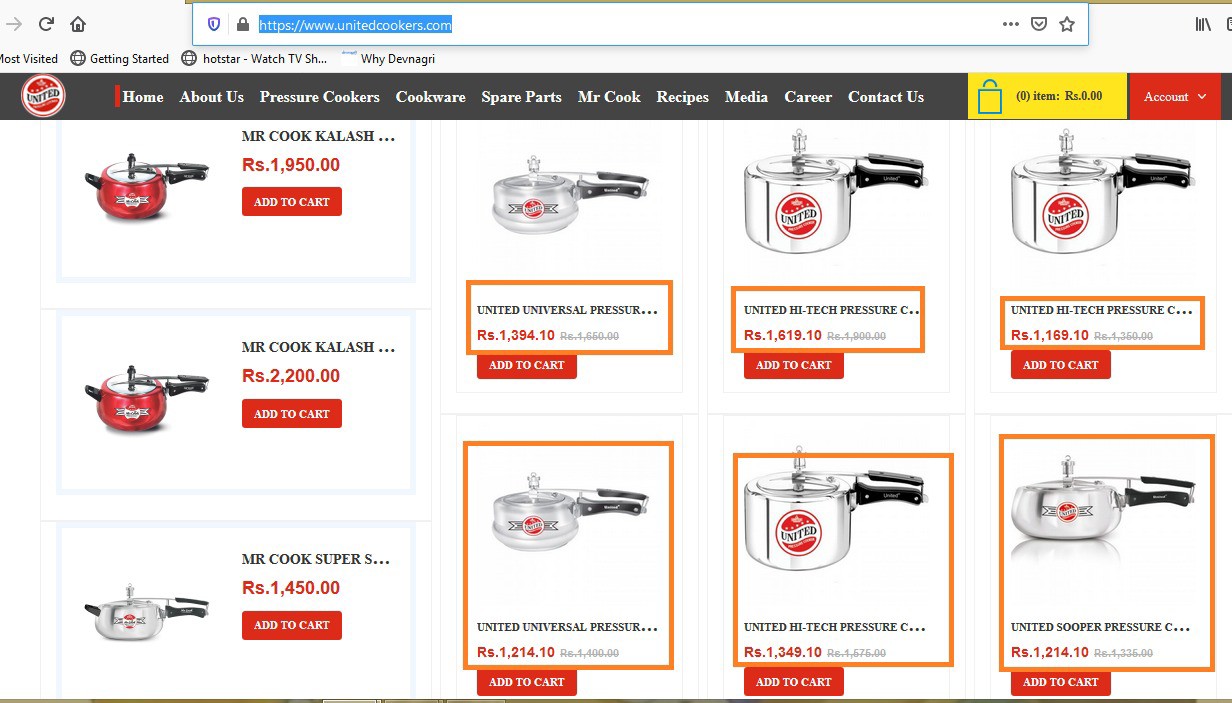The image size is (1232, 703).
Task: Click the Save to Pocket icon
Action: (x=1039, y=24)
